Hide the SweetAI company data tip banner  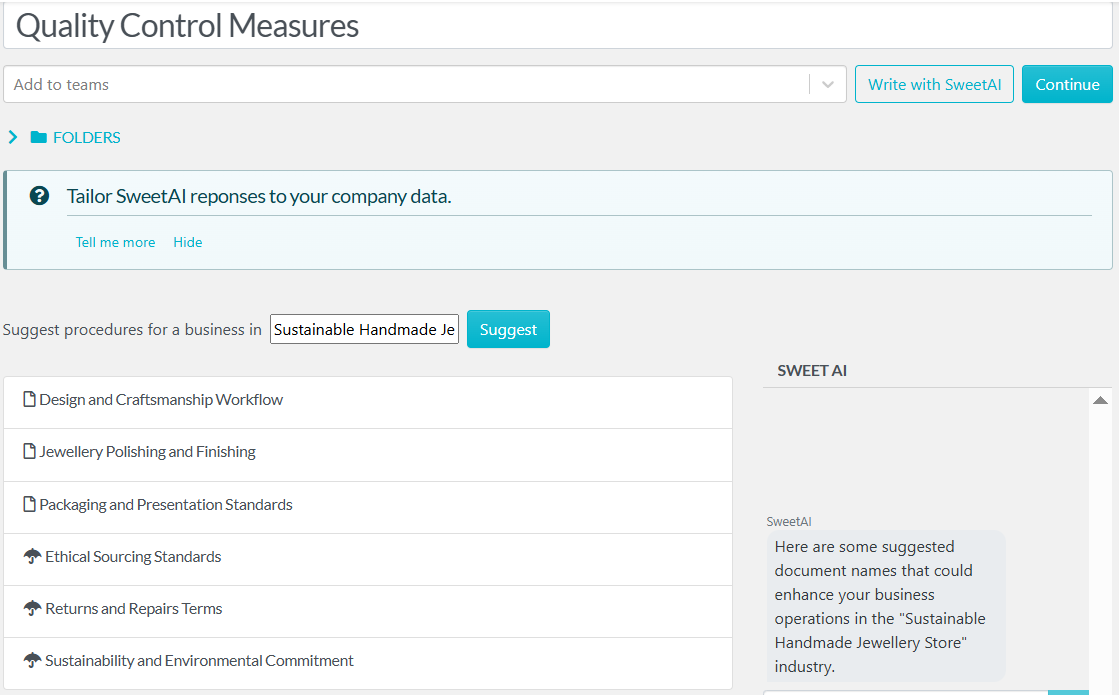point(188,242)
